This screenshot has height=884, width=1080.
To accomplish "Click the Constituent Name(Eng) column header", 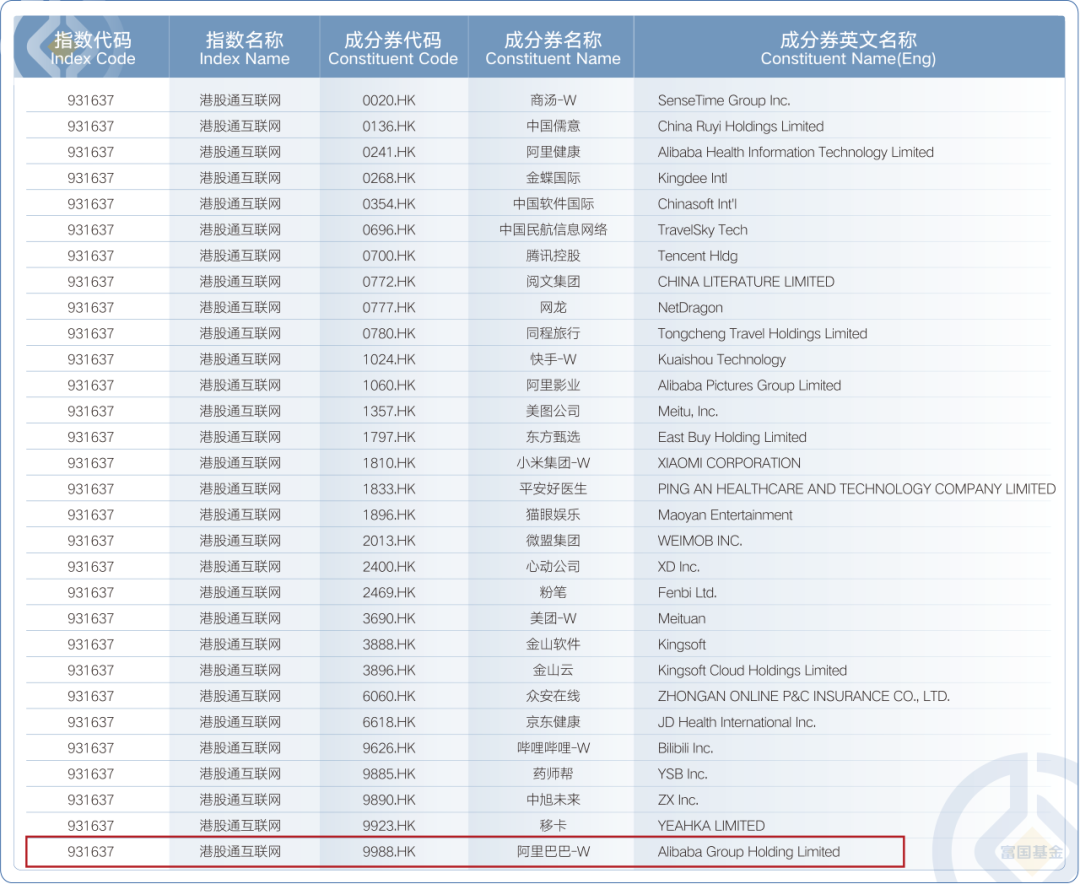I will click(848, 48).
